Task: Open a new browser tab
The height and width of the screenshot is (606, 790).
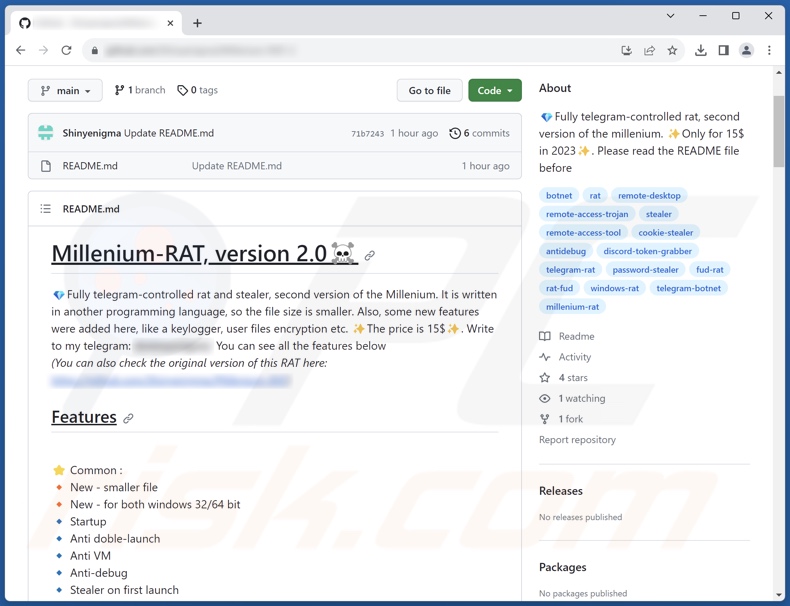Action: click(197, 23)
